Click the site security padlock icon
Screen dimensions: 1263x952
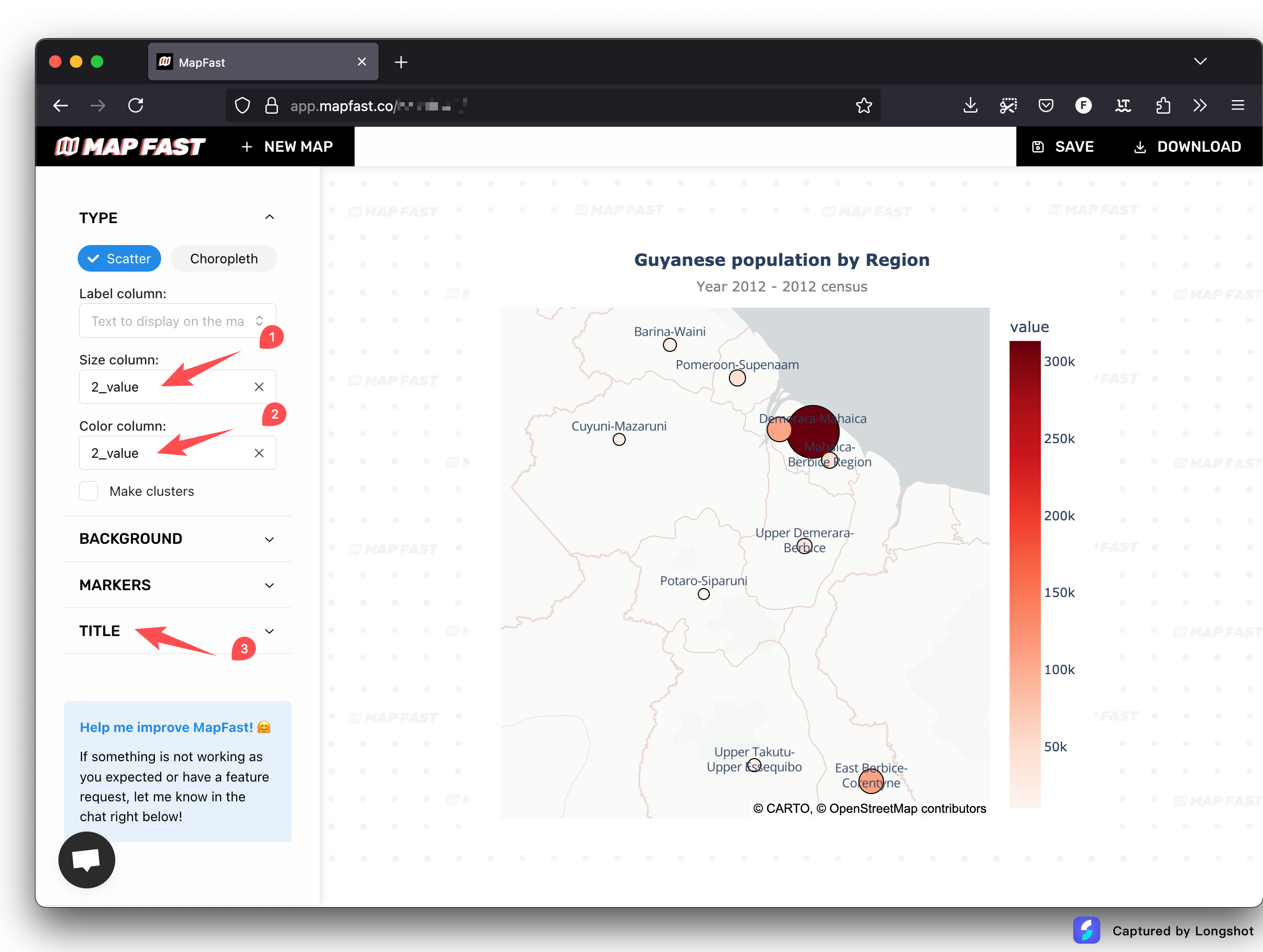coord(272,106)
